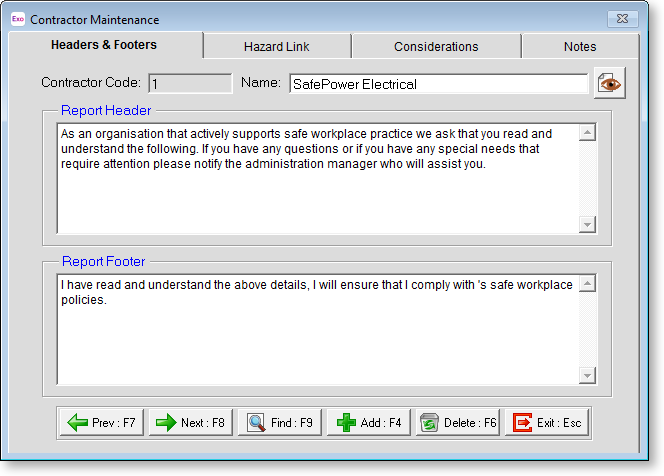Viewport: 664px width, 476px height.
Task: Click the Name field containing SafePower Electrical
Action: [439, 84]
